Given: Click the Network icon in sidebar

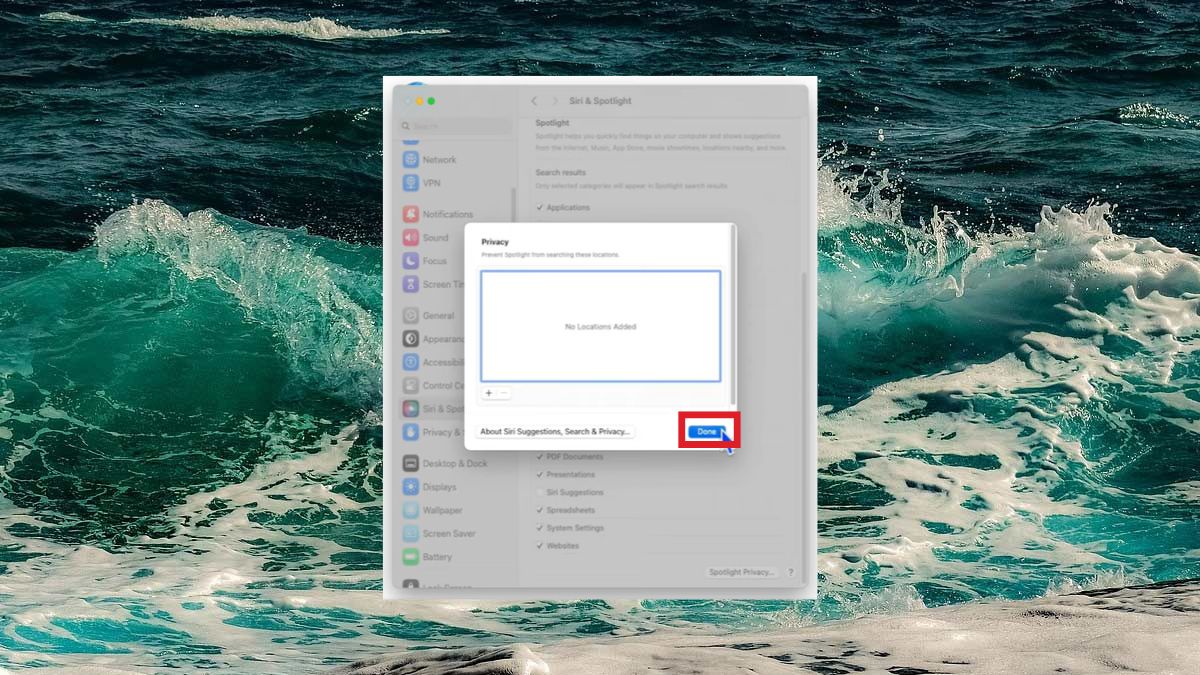Looking at the screenshot, I should point(411,159).
